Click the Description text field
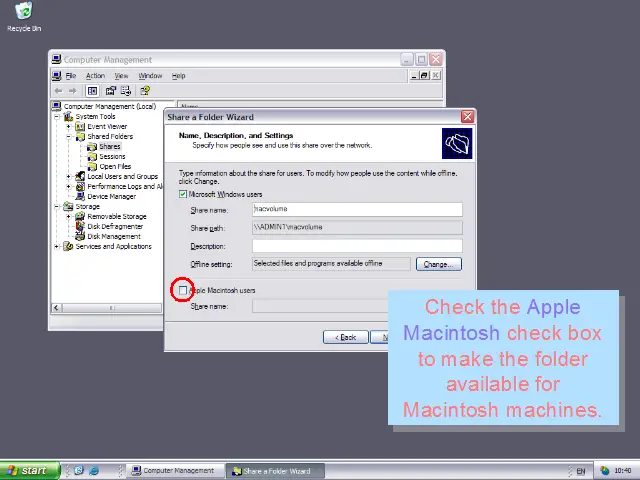 coord(356,246)
